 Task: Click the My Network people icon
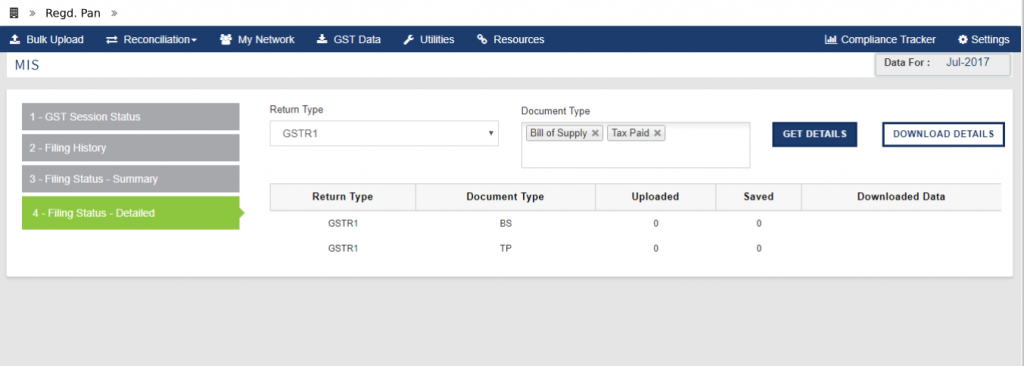point(226,39)
